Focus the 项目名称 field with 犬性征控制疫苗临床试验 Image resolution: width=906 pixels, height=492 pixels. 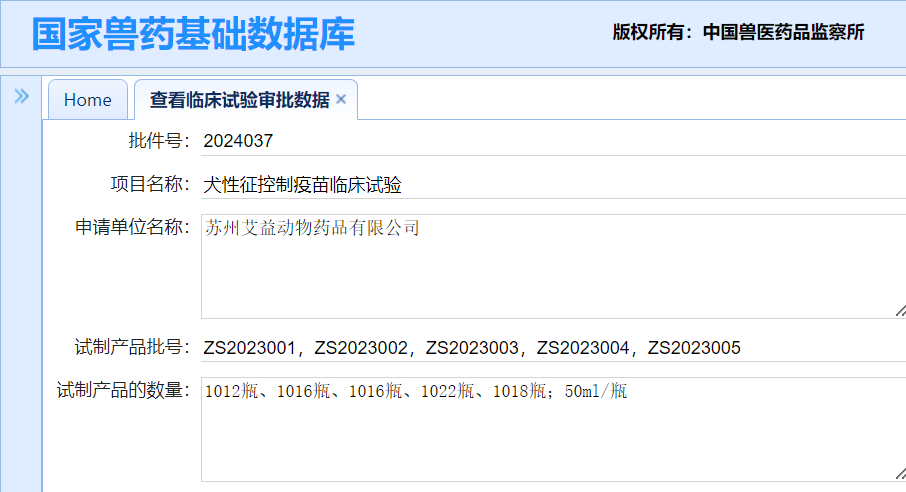coord(554,185)
